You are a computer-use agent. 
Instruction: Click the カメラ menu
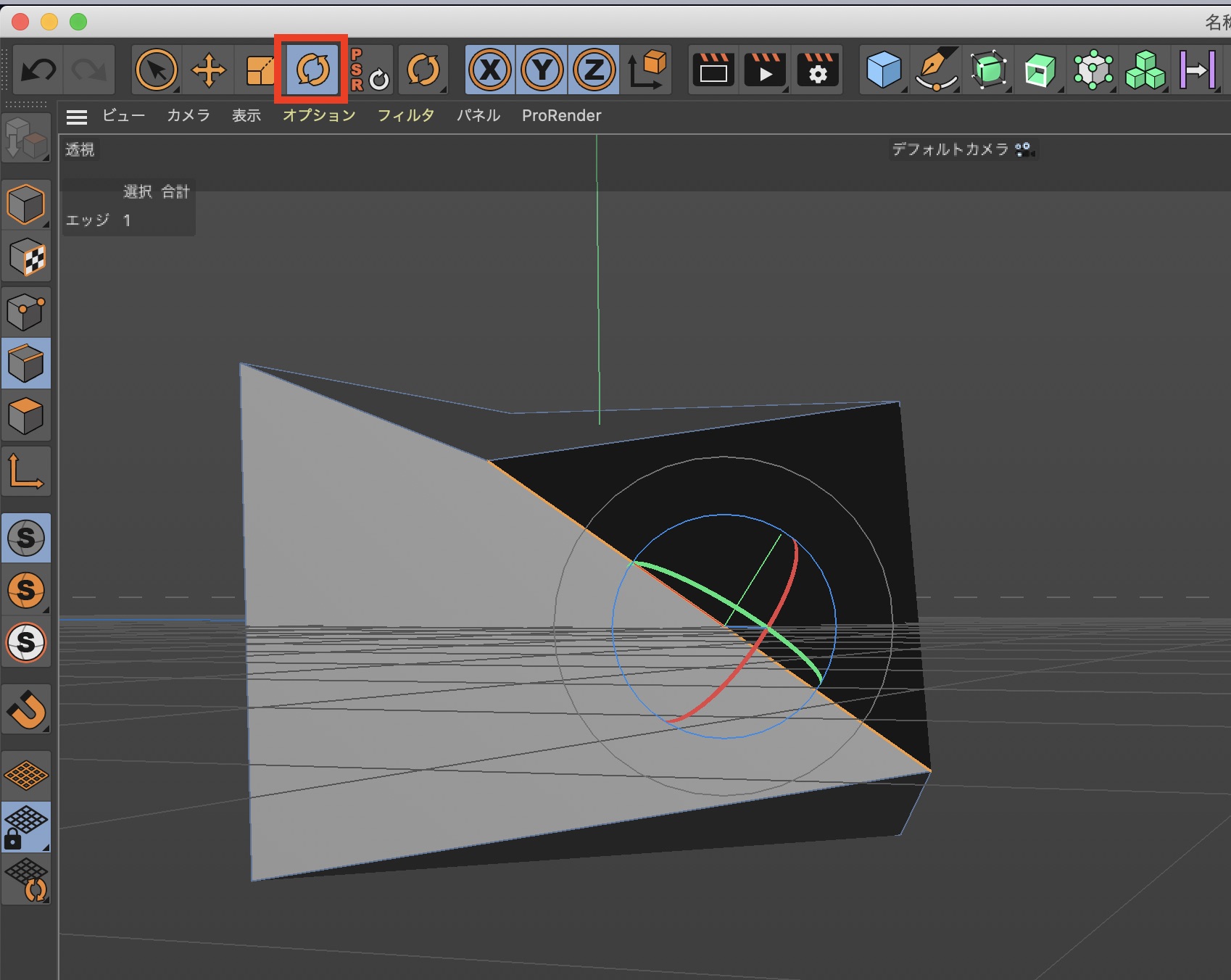pyautogui.click(x=188, y=116)
